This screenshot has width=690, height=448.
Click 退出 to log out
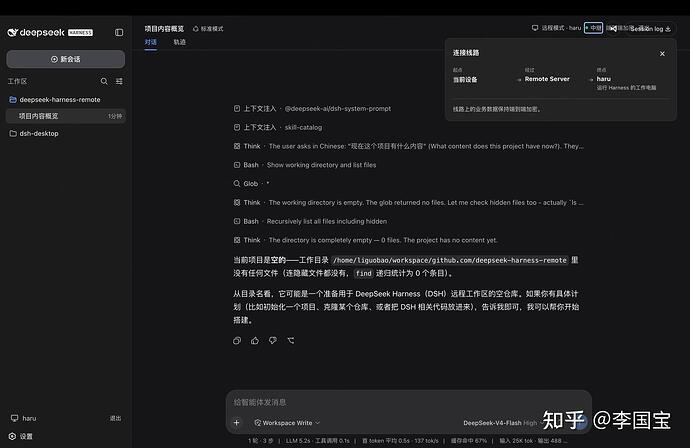[x=115, y=418]
